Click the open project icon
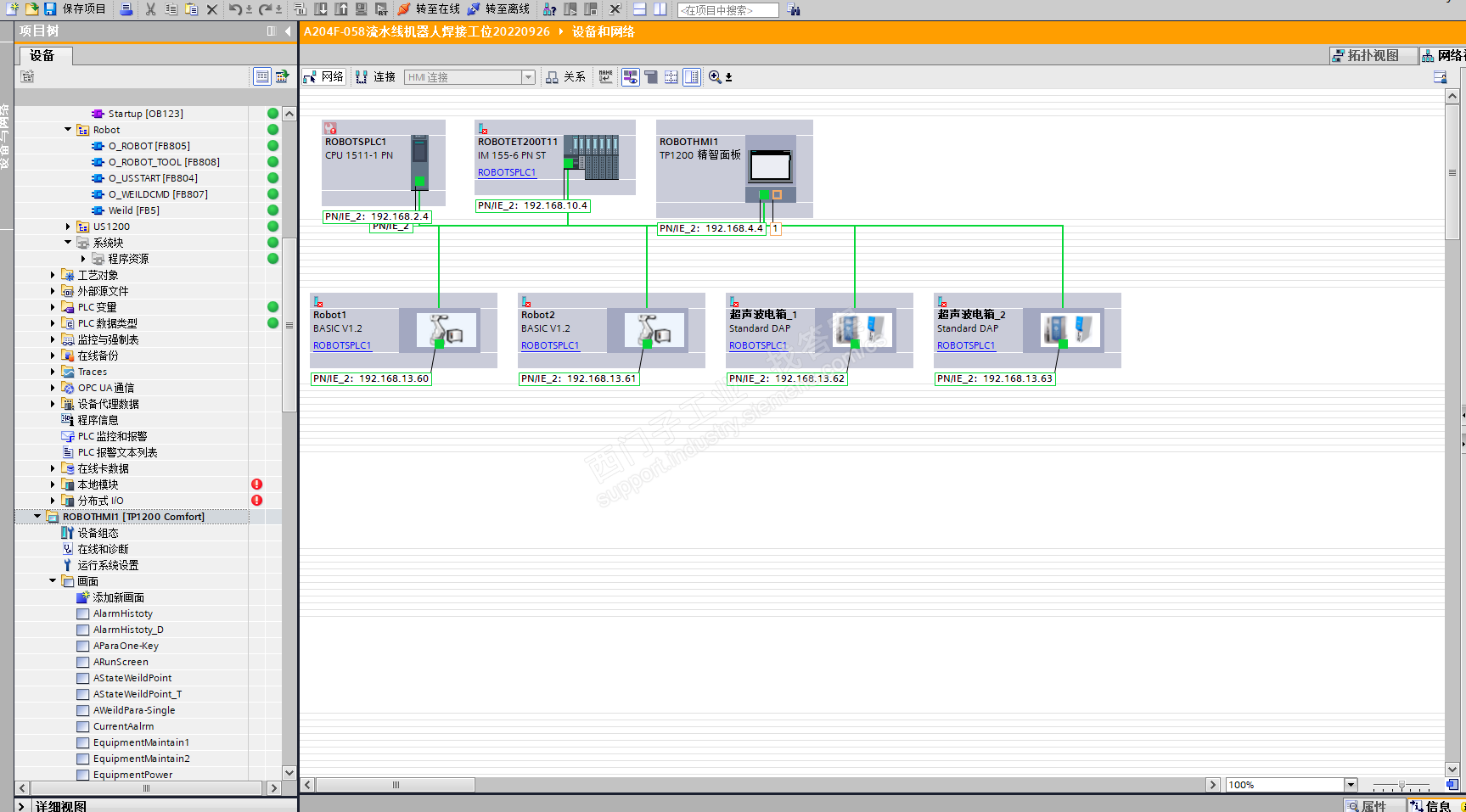Image resolution: width=1466 pixels, height=812 pixels. click(31, 8)
